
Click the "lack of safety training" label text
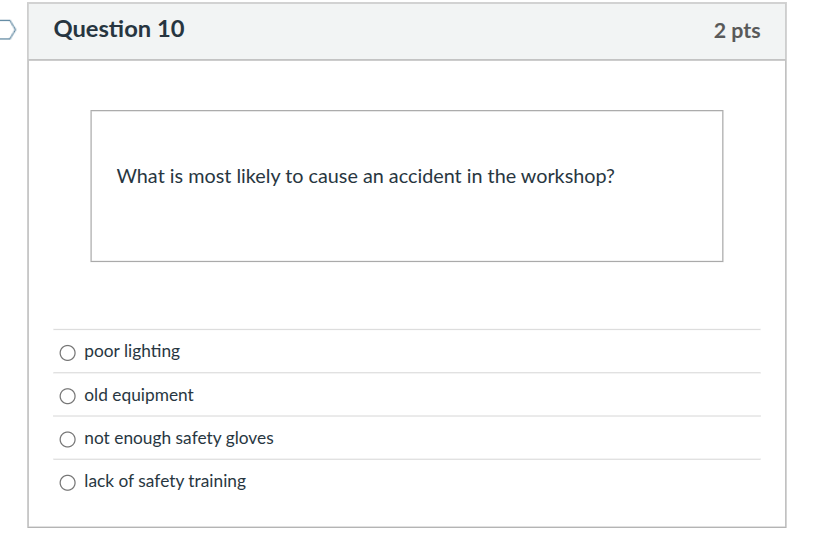click(x=165, y=482)
